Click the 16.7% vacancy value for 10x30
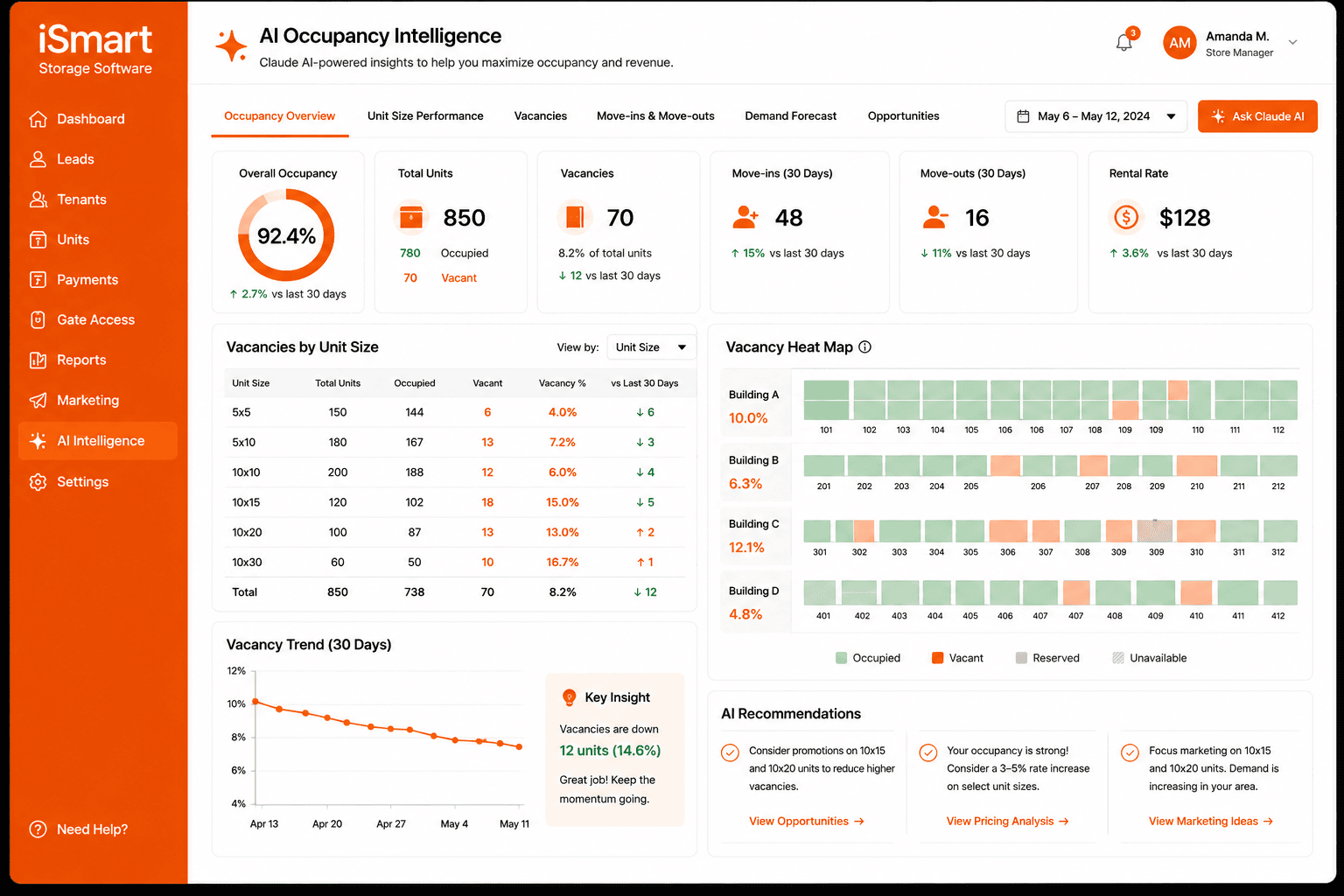 coord(563,563)
